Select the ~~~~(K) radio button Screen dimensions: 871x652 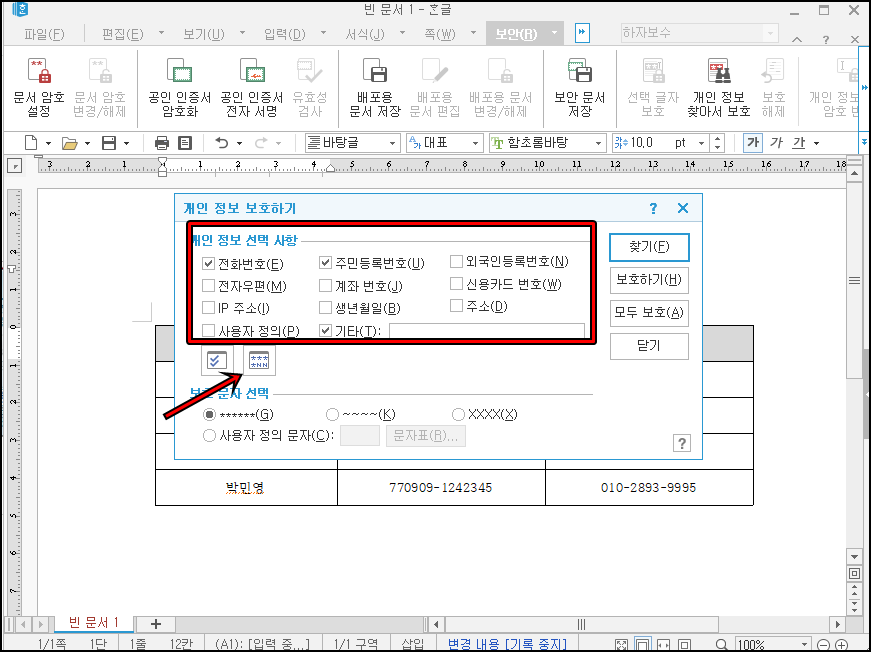[332, 414]
